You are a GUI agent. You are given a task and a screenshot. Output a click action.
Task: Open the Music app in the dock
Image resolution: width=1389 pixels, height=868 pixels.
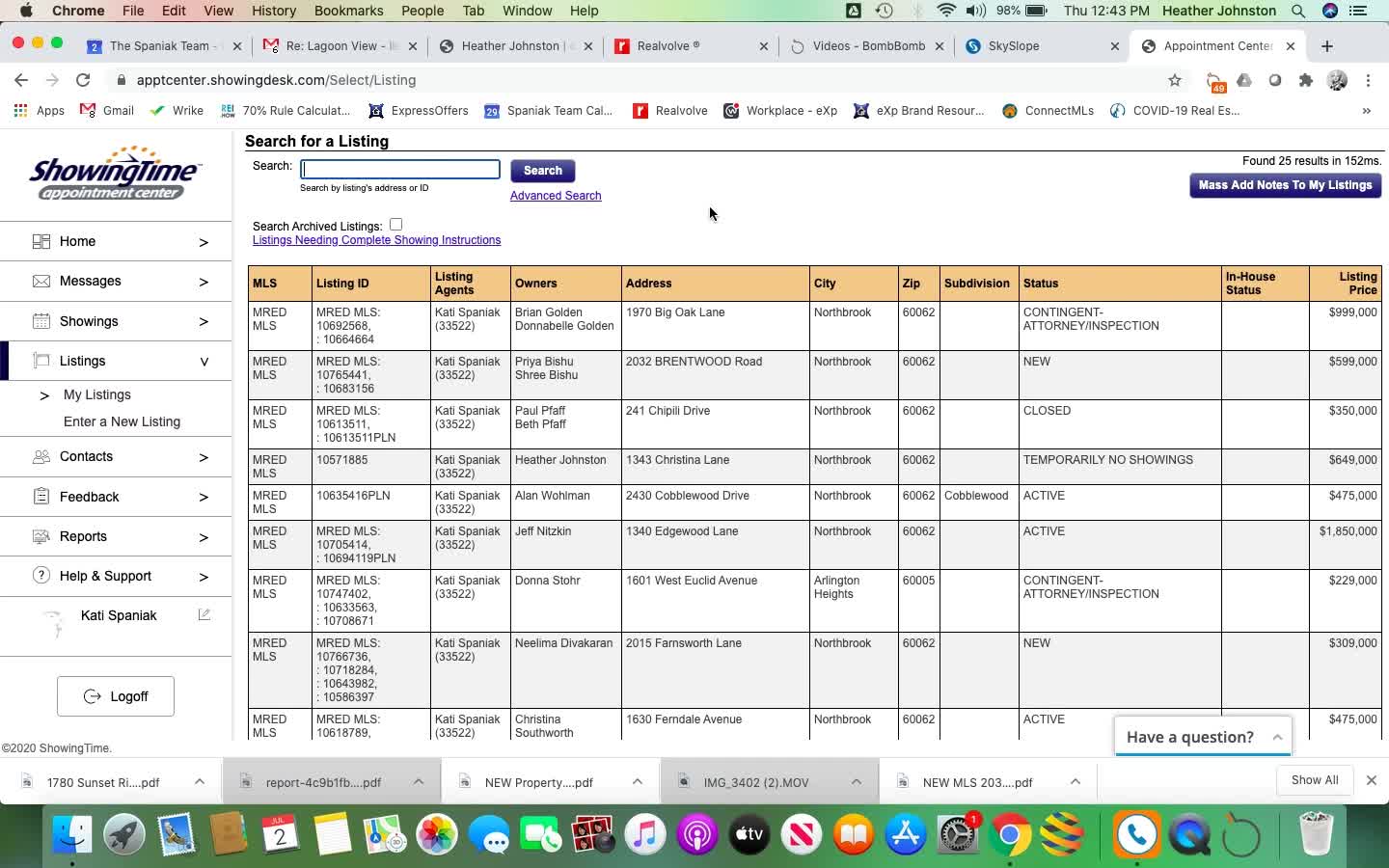645,834
